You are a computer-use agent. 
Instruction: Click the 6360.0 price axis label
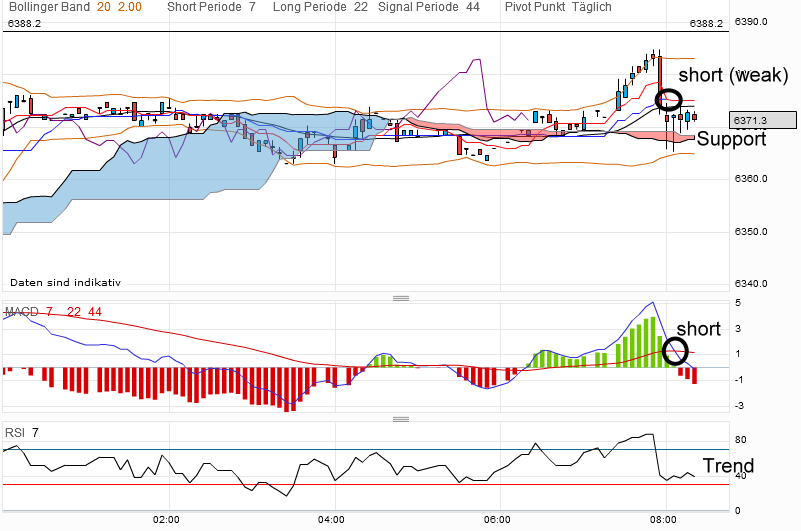click(751, 179)
